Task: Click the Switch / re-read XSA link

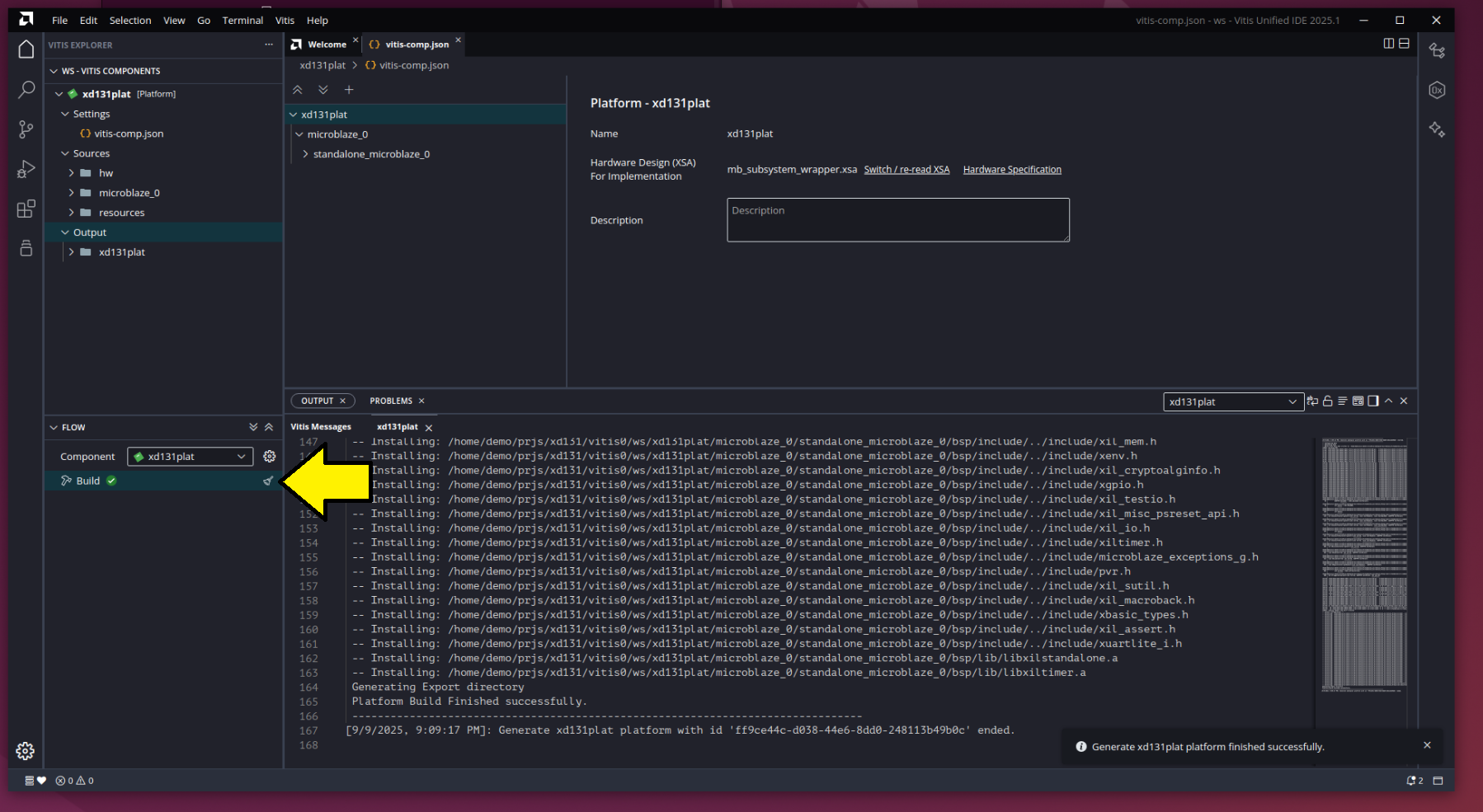Action: (x=906, y=169)
